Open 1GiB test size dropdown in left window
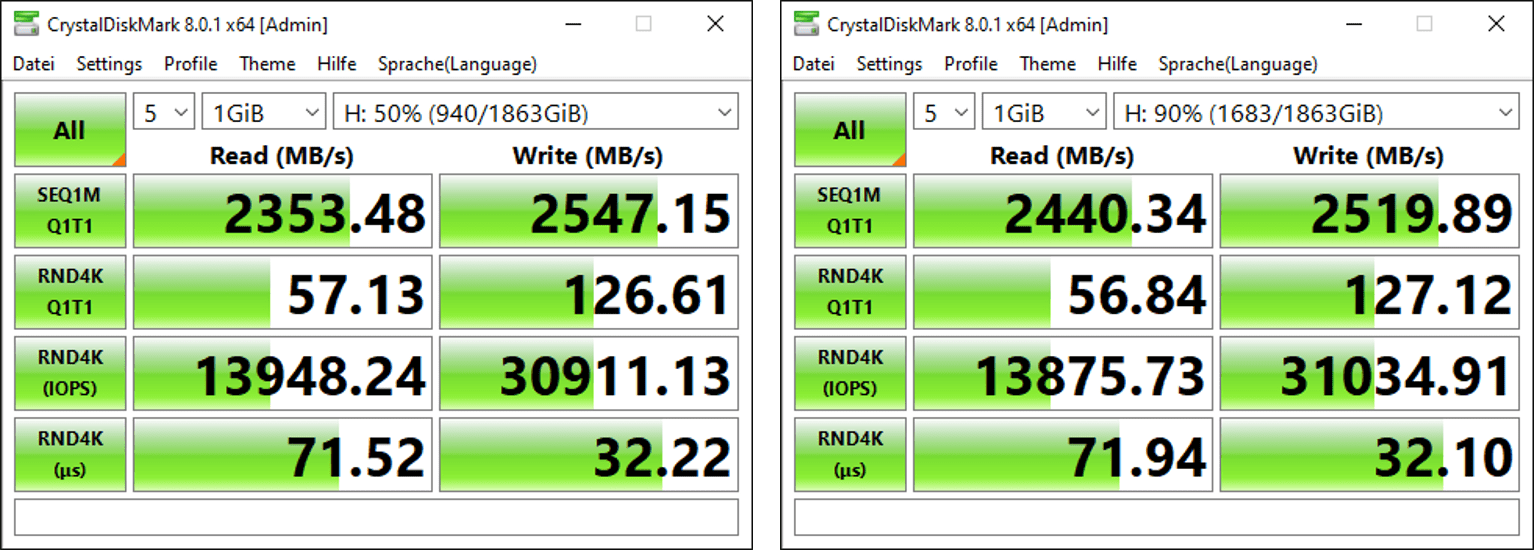 click(264, 112)
